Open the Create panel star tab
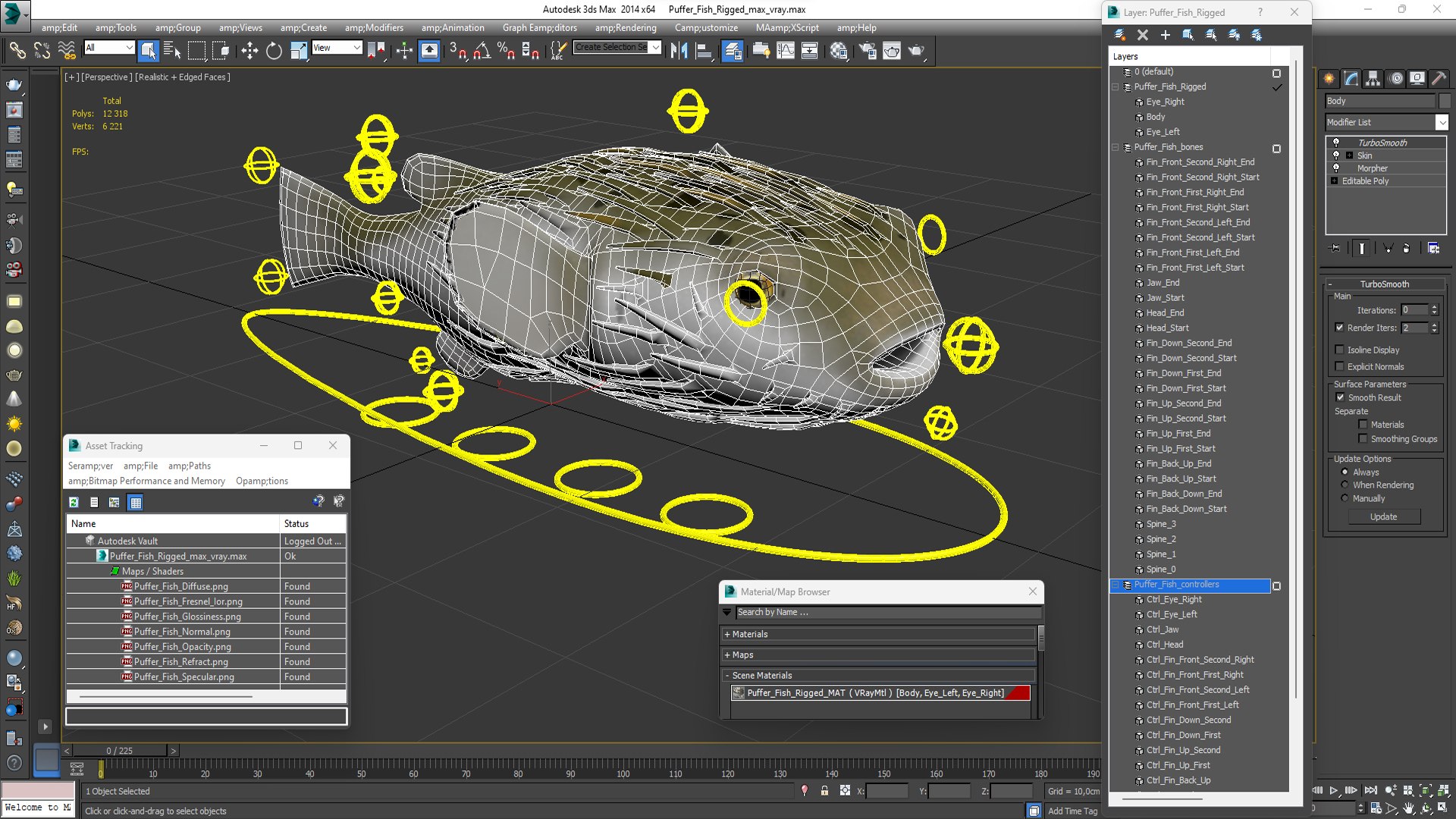This screenshot has width=1456, height=819. (x=1329, y=79)
